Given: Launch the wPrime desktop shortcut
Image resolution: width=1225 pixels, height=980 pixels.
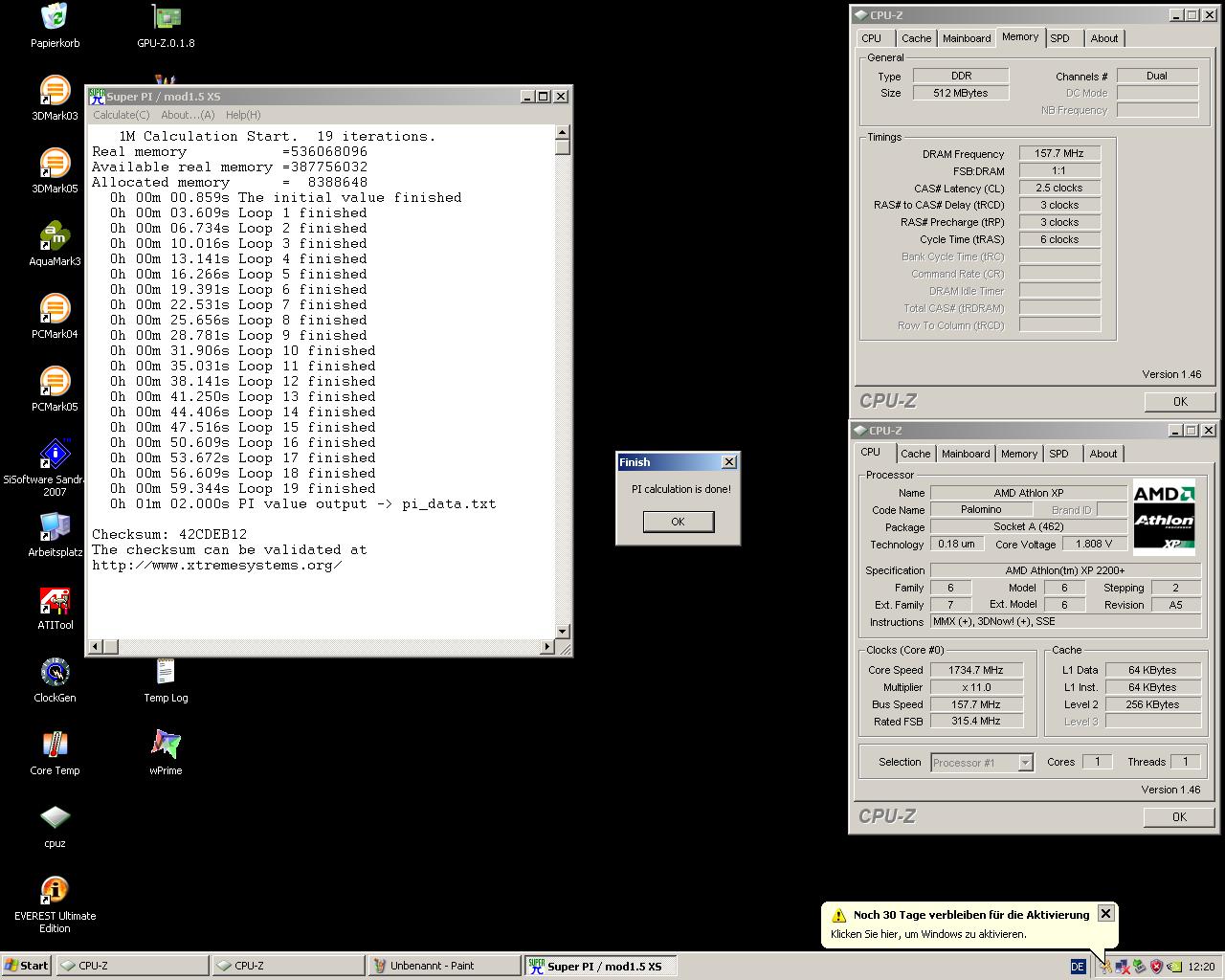Looking at the screenshot, I should click(166, 746).
